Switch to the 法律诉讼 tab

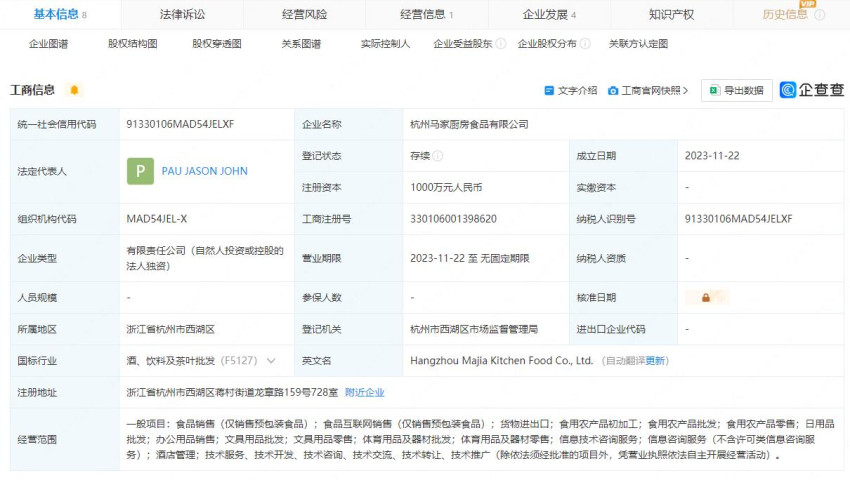(182, 15)
